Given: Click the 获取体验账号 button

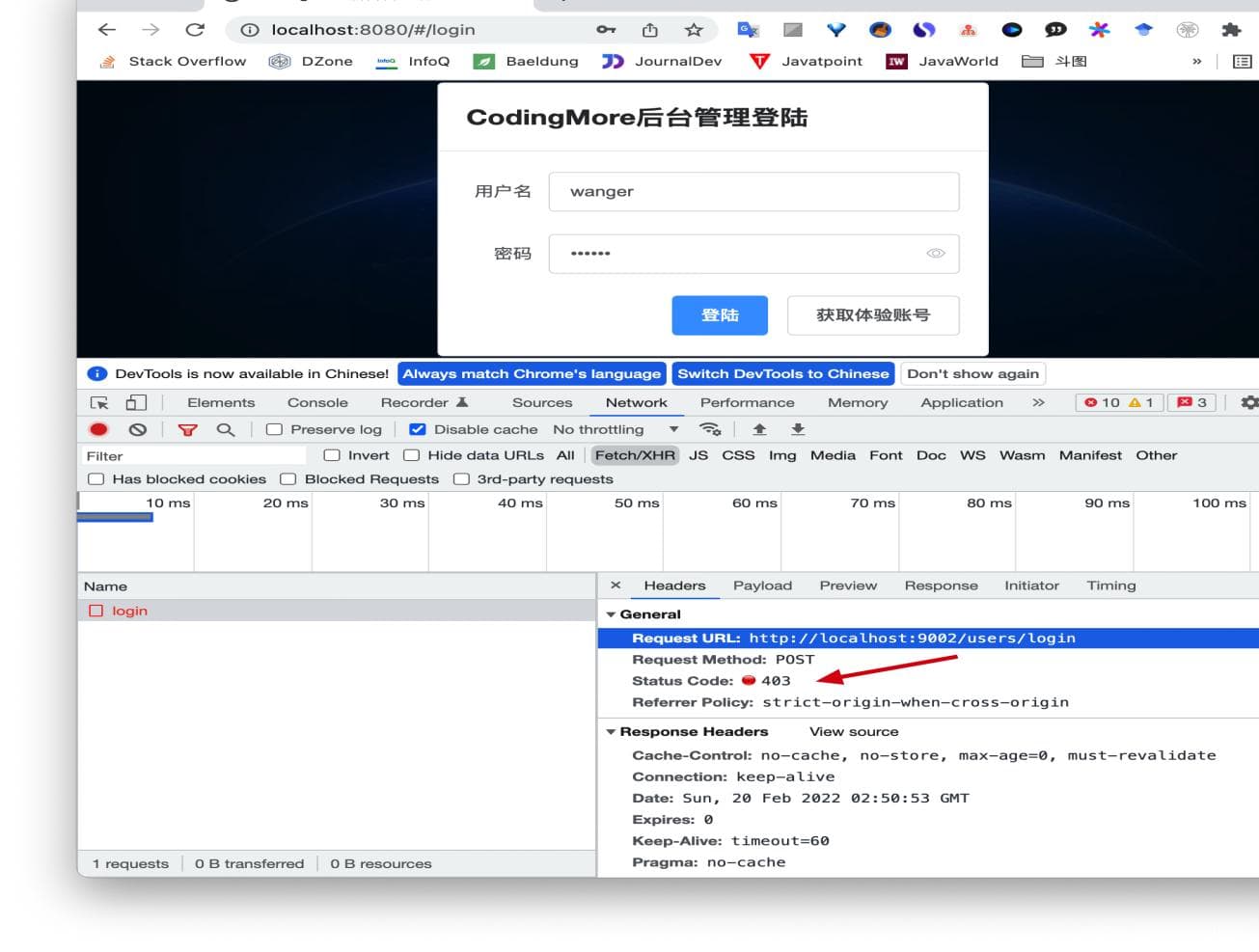Looking at the screenshot, I should tap(873, 315).
